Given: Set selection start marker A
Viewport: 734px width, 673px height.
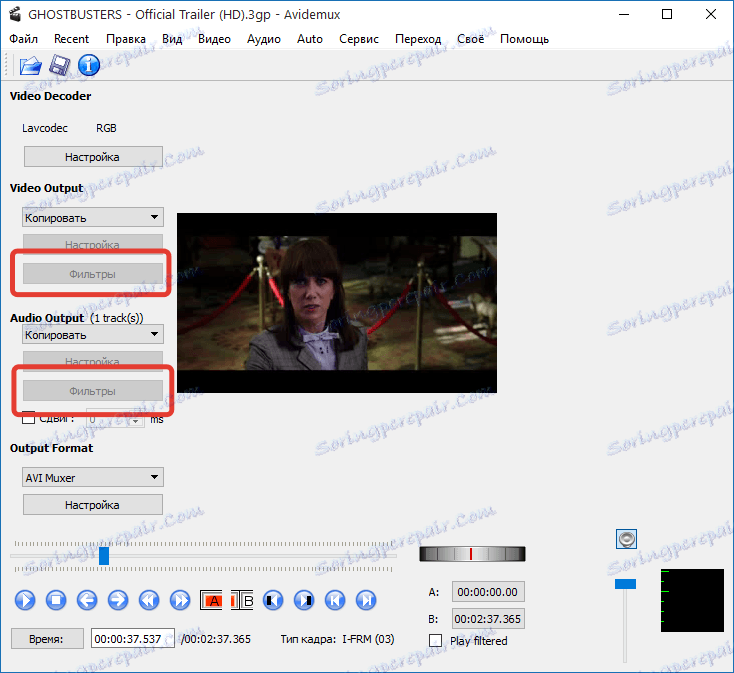Looking at the screenshot, I should [211, 600].
